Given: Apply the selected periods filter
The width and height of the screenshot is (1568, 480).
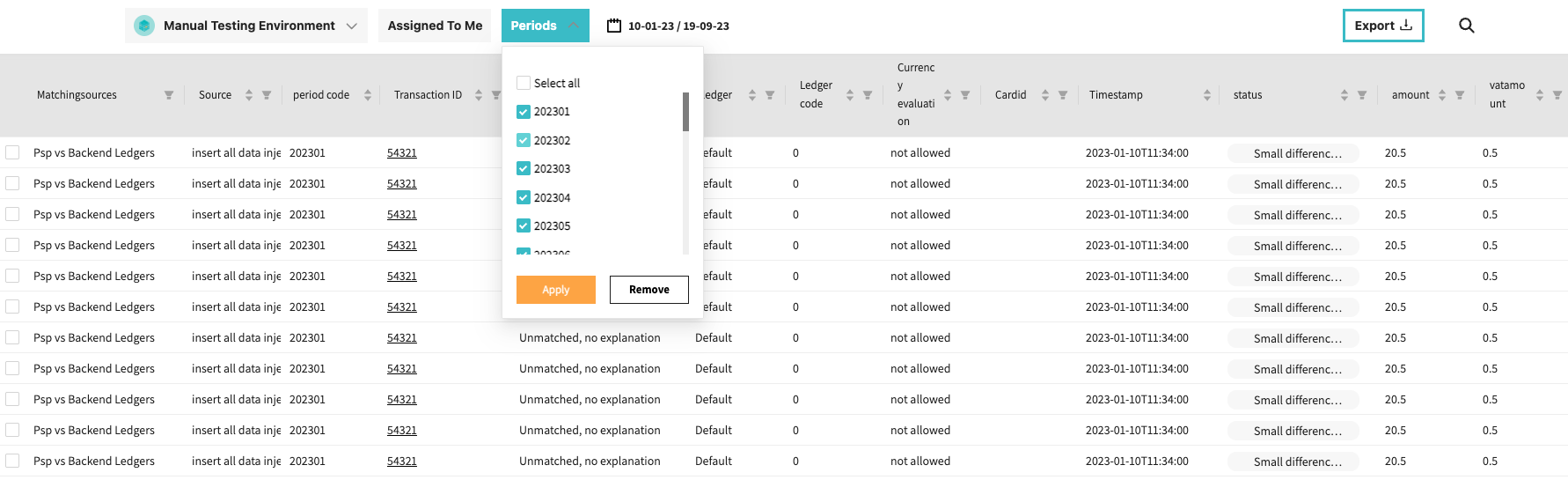Looking at the screenshot, I should pyautogui.click(x=555, y=290).
